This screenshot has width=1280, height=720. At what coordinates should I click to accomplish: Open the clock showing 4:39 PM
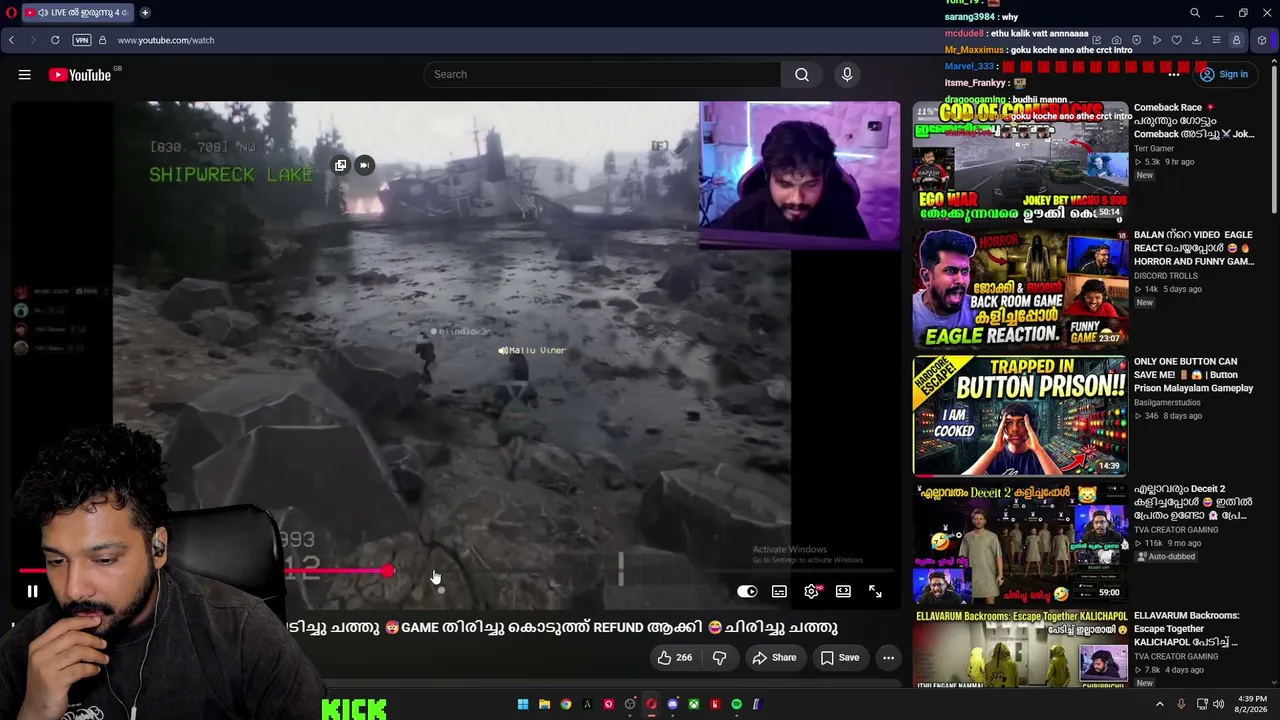coord(1252,704)
